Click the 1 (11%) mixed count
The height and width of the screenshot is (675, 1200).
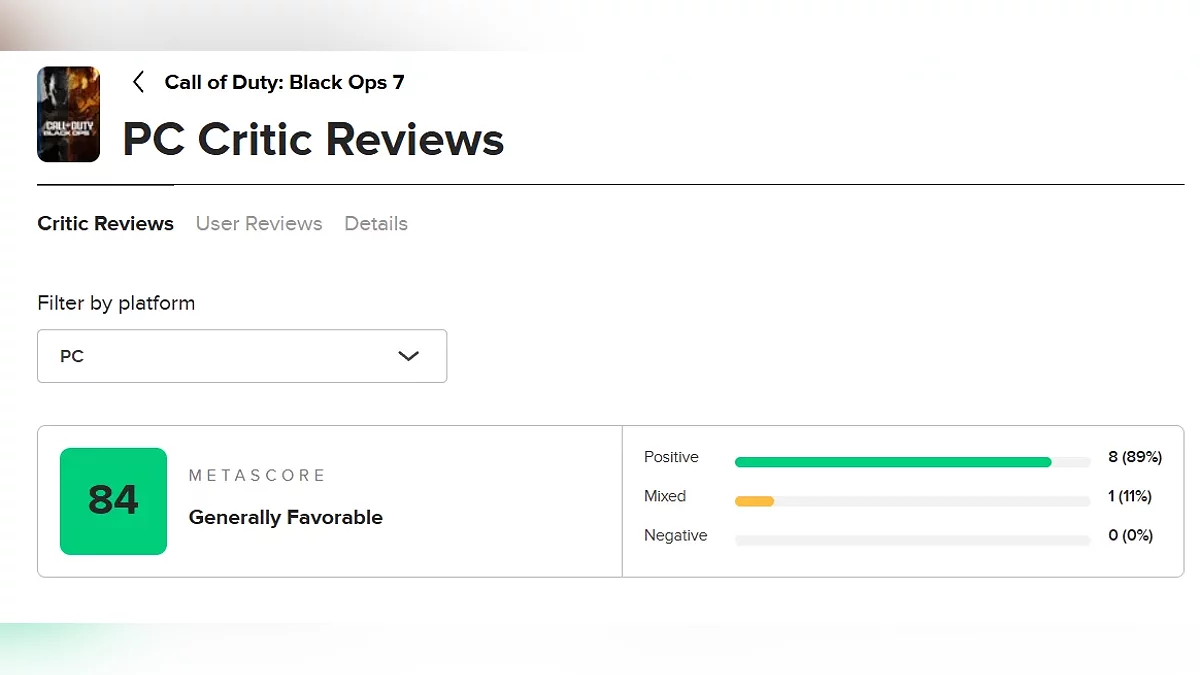(x=1130, y=496)
